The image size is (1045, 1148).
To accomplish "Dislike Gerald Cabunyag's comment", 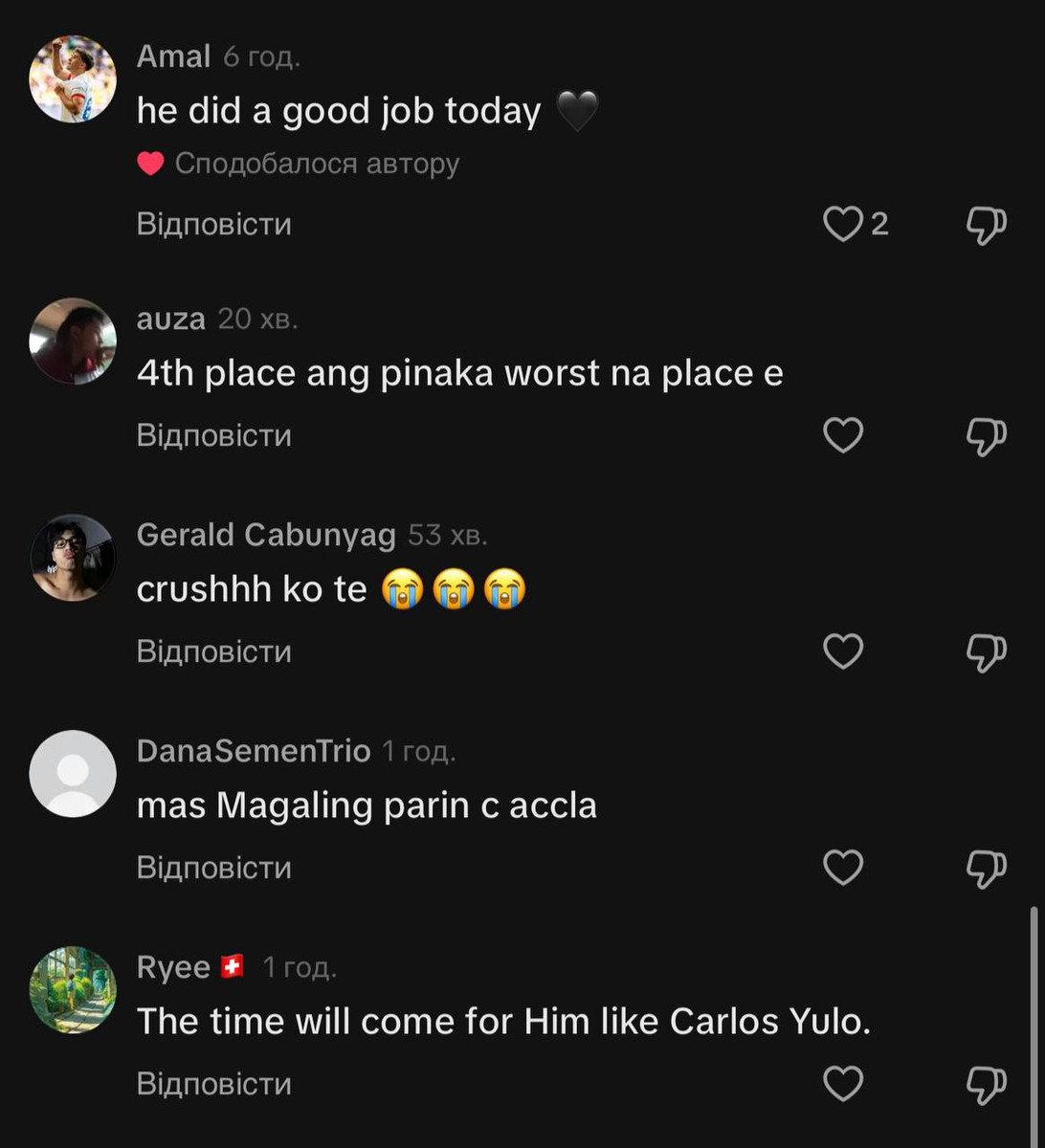I will click(x=986, y=652).
